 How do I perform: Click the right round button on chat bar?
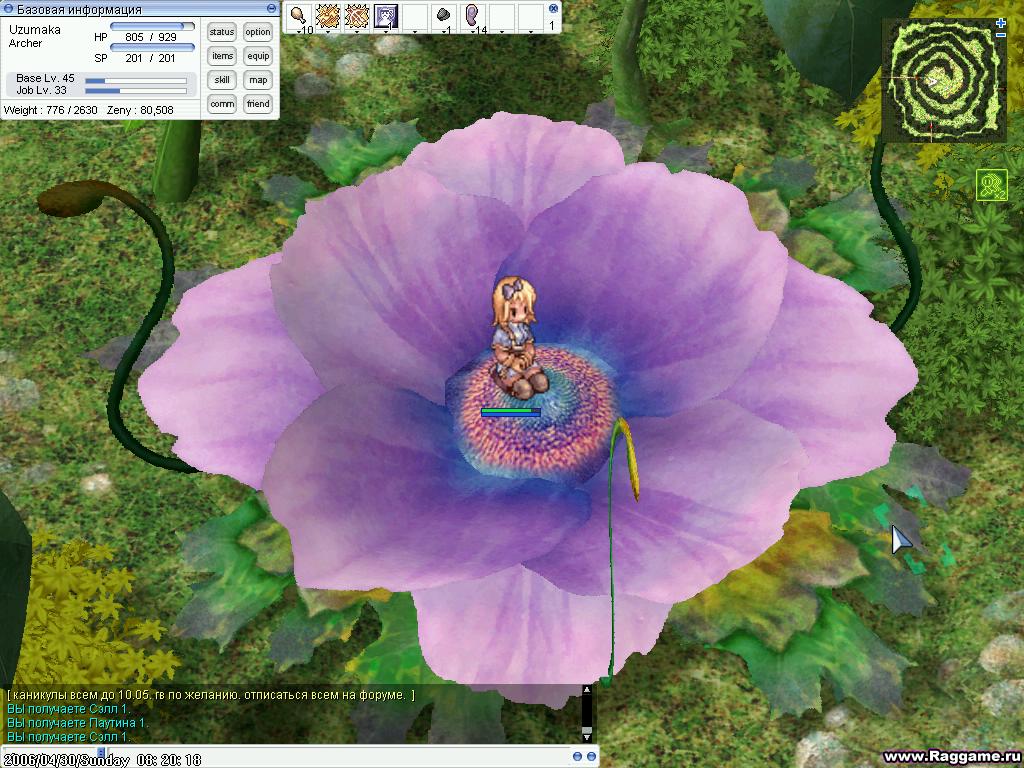click(x=591, y=756)
